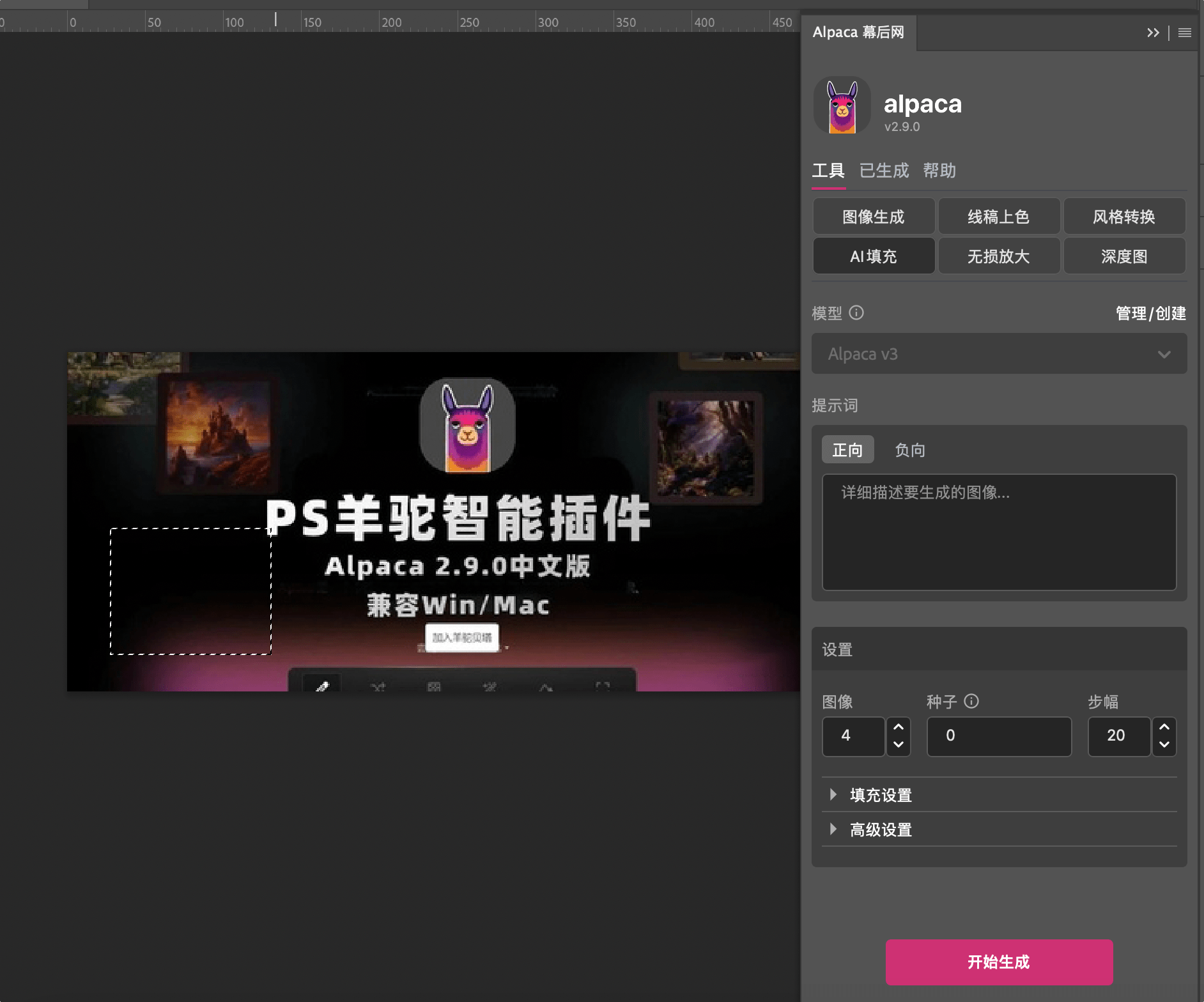This screenshot has height=1002, width=1204.
Task: Increase the 图像 count with up arrow
Action: coord(899,727)
